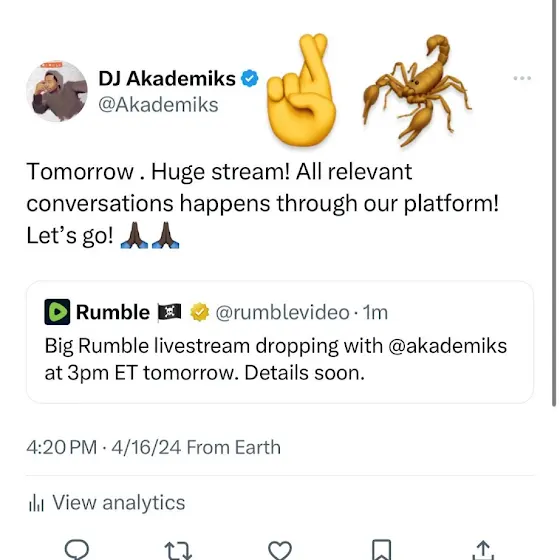Like the tweet with heart icon
560x560 pixels.
[280, 550]
